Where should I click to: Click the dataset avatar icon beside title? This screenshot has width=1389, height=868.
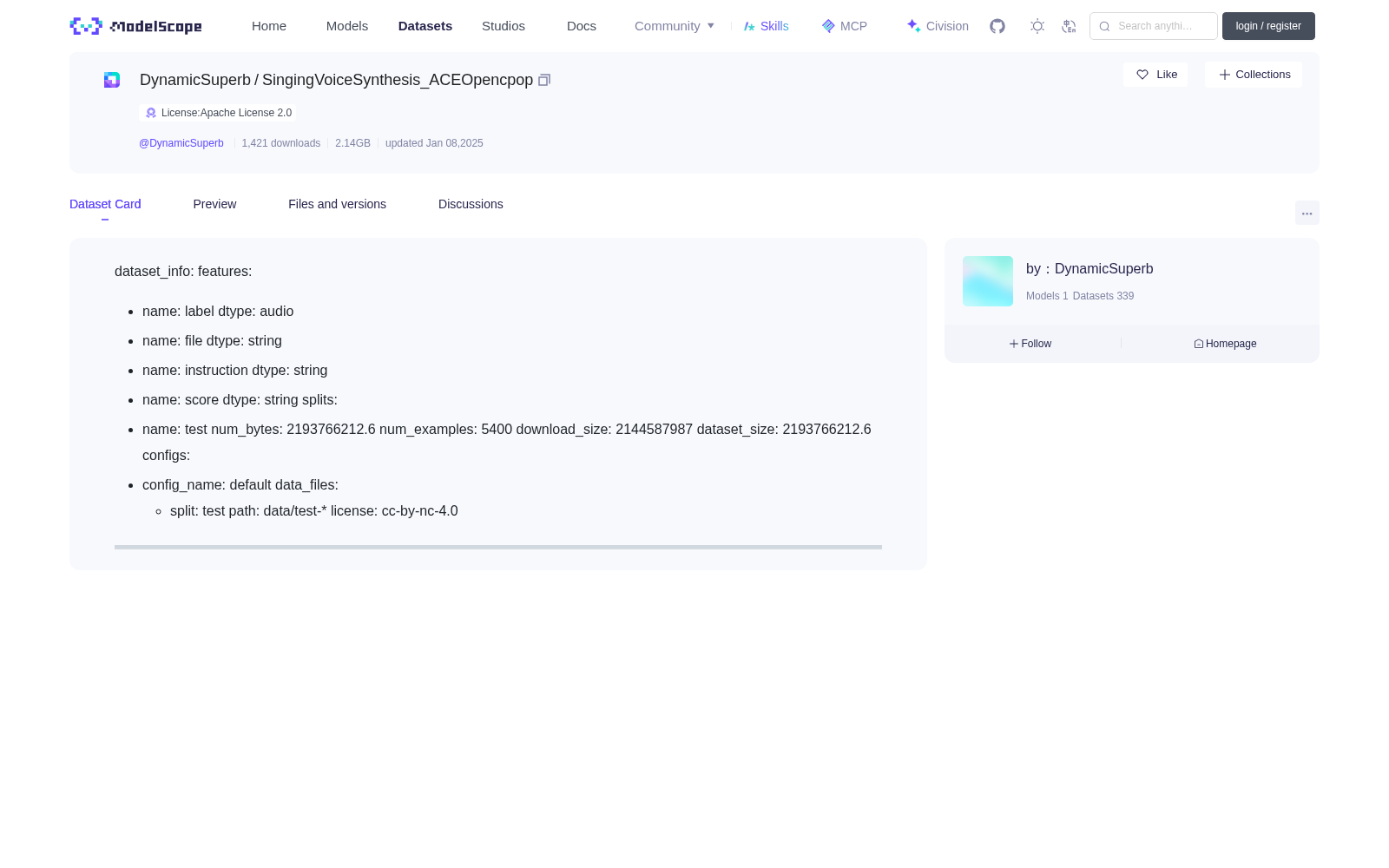(x=112, y=80)
